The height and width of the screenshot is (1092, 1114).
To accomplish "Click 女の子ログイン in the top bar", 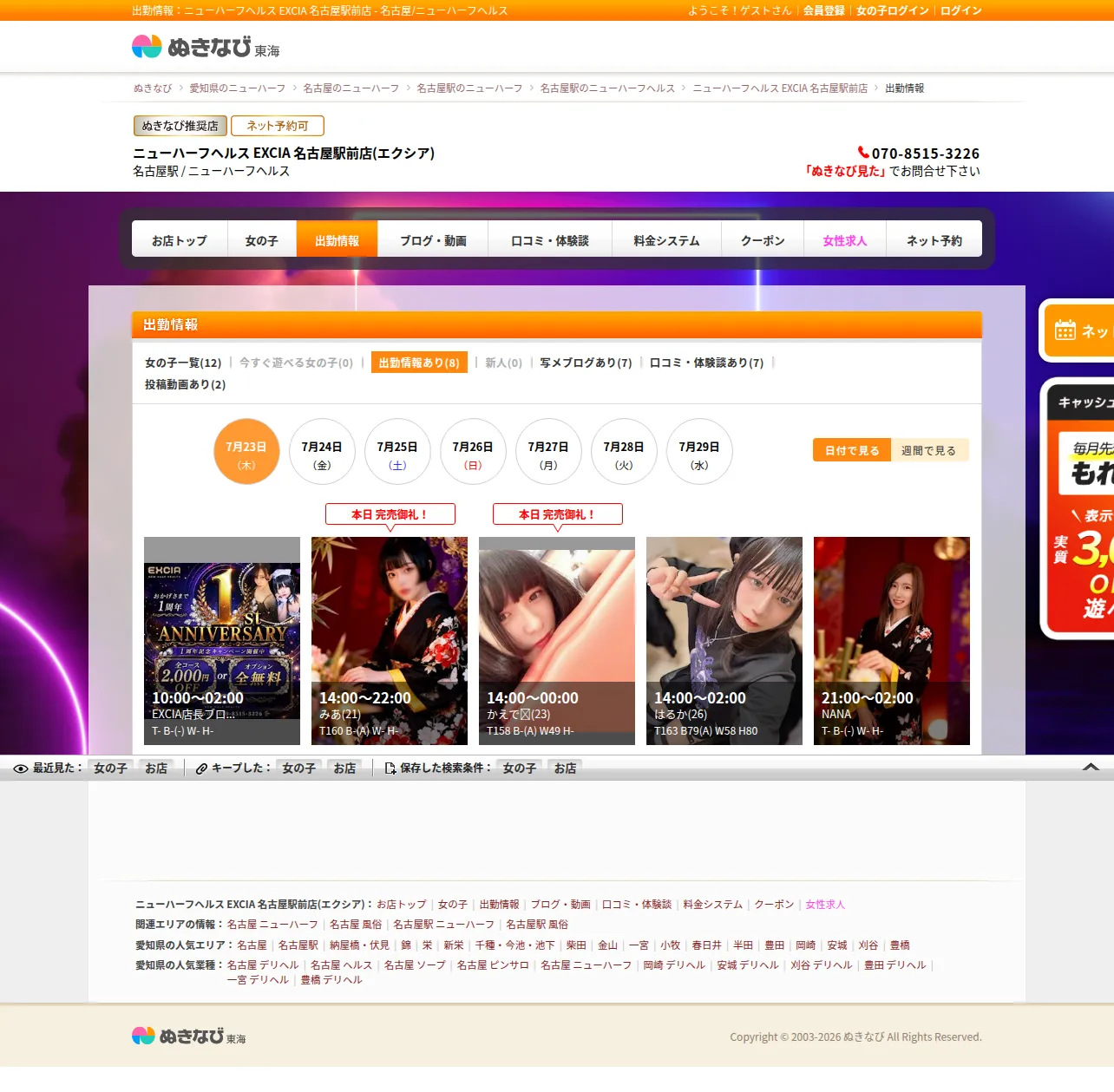I will click(x=893, y=10).
